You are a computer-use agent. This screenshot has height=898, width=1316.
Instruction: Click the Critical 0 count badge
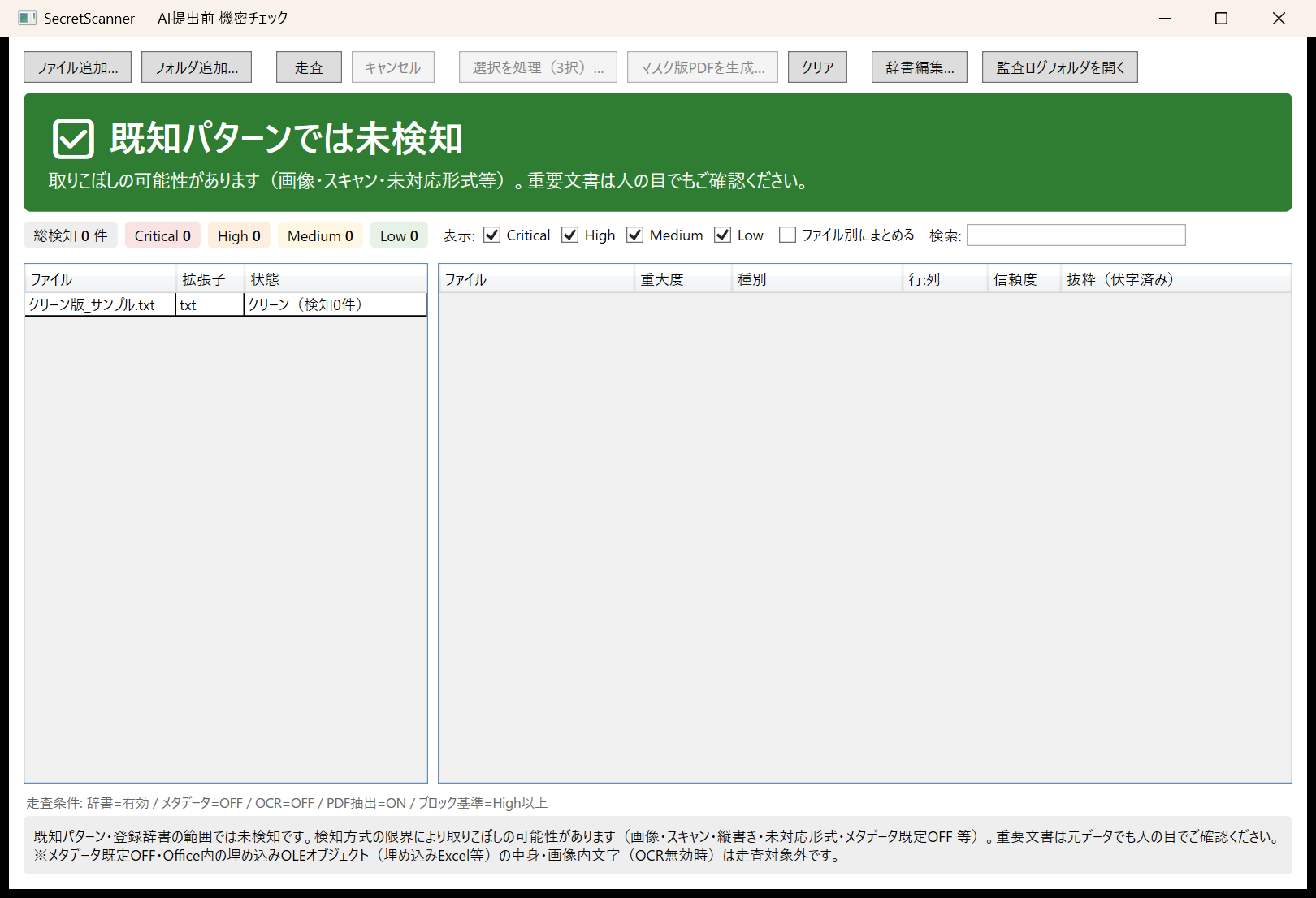162,235
